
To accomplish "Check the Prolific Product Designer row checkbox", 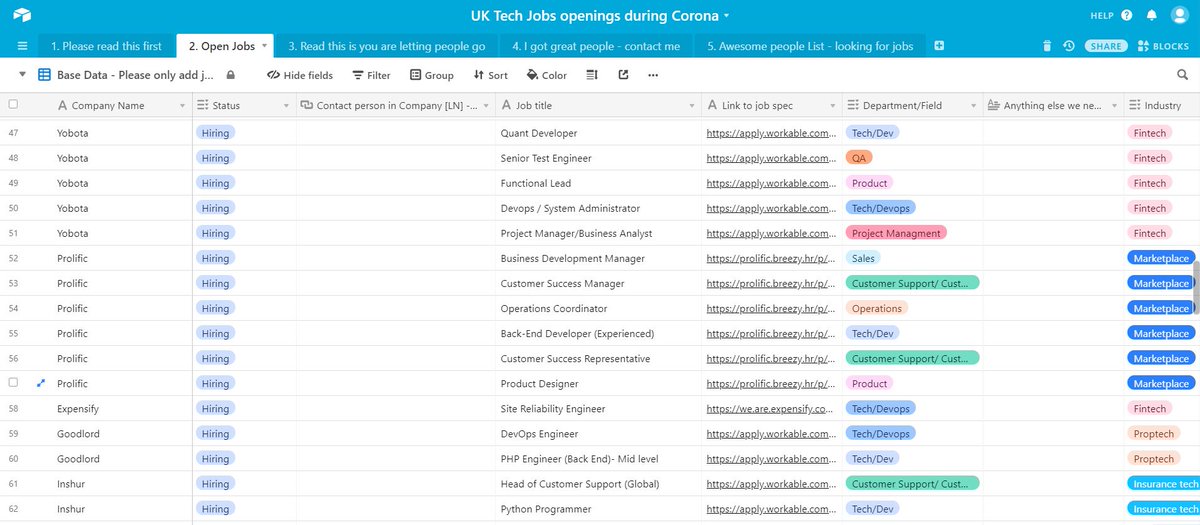I will click(x=13, y=383).
